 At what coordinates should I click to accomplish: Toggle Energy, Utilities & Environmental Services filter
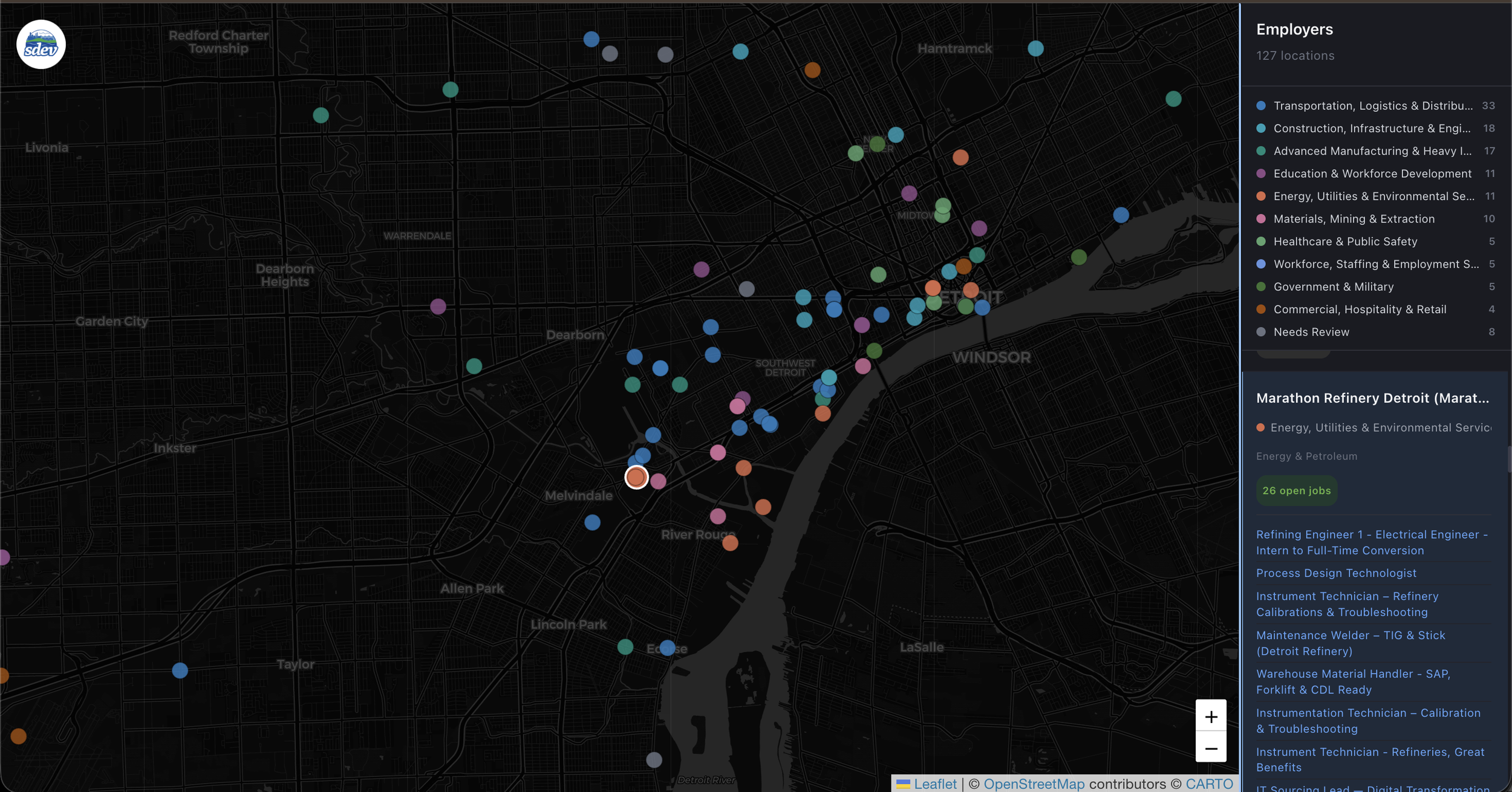(1375, 196)
